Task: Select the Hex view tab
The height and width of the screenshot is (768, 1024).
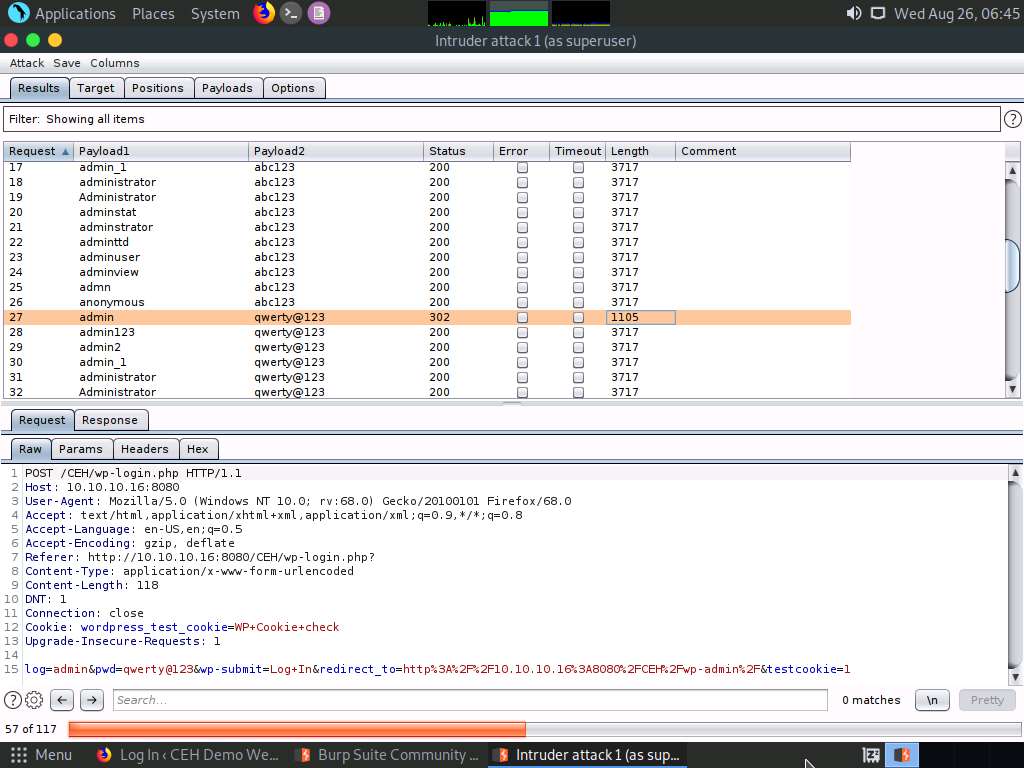Action: click(198, 449)
